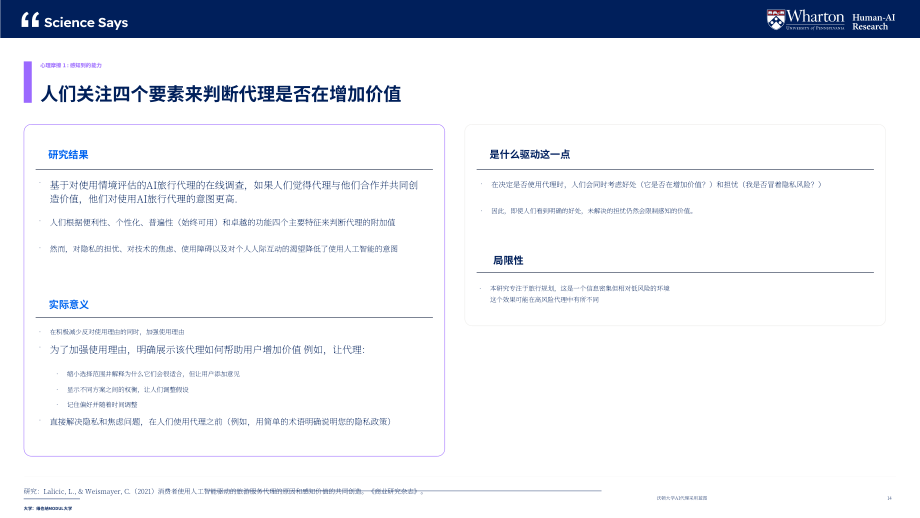Select the '局限性' heading
The width and height of the screenshot is (920, 518).
508,260
